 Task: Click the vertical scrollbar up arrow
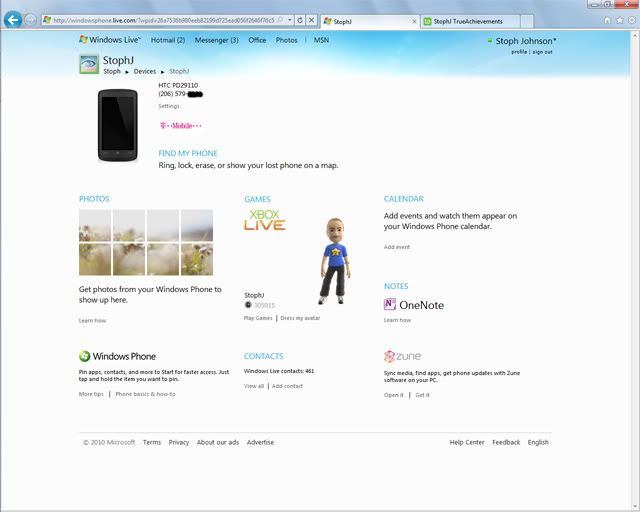(635, 36)
